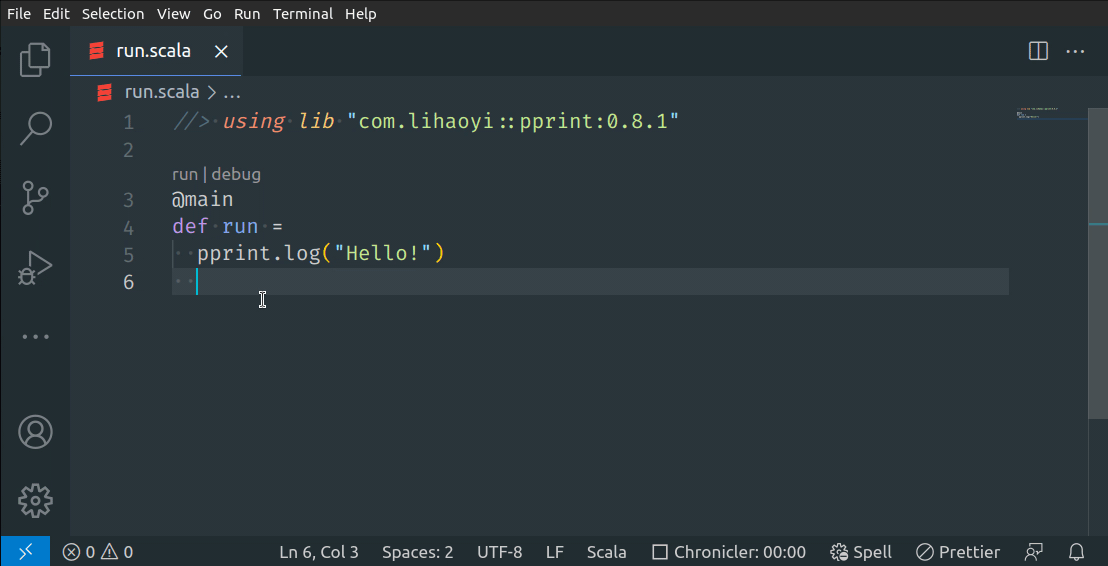Screen dimensions: 1108x566
Task: Click line number 2 in gutter
Action: coord(128,150)
